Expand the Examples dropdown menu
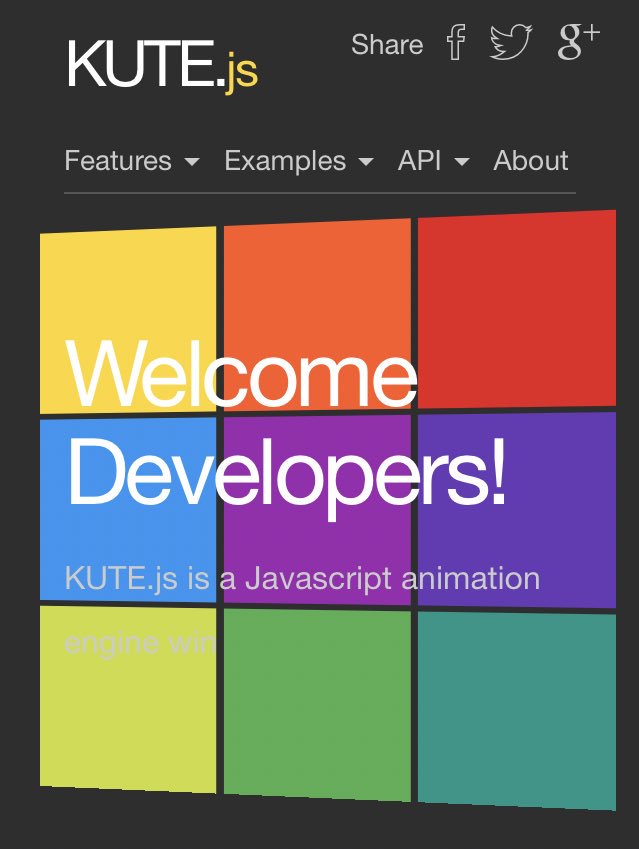Image resolution: width=639 pixels, height=849 pixels. click(298, 161)
